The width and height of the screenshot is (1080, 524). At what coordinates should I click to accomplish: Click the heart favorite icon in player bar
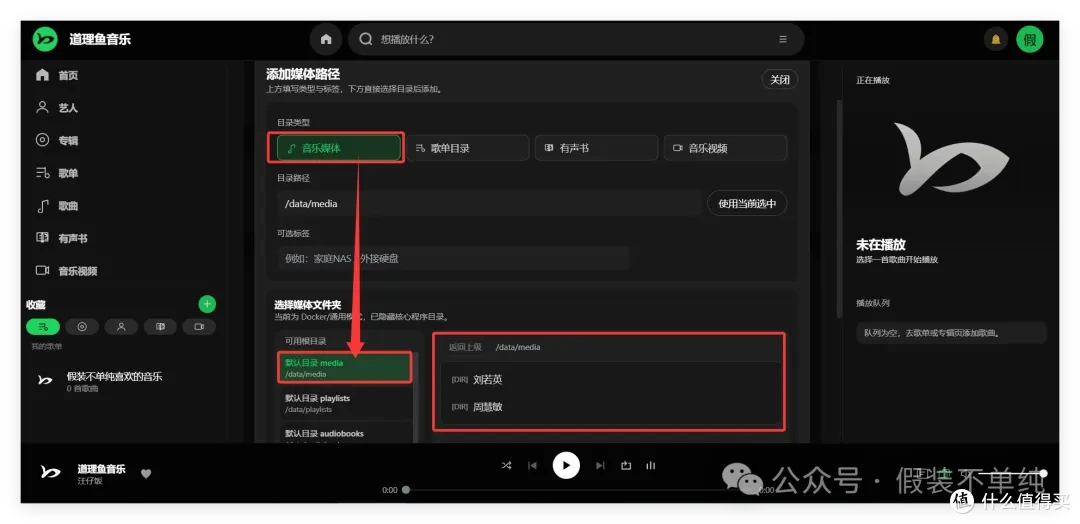tap(145, 474)
